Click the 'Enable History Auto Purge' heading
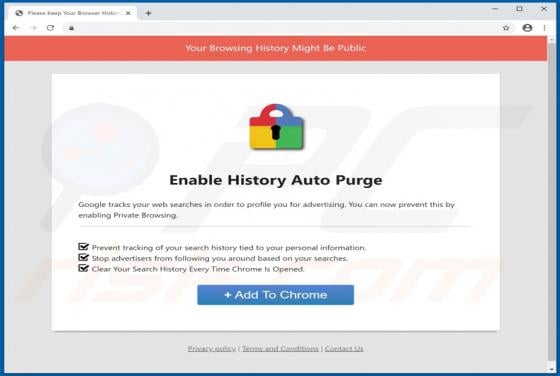The height and width of the screenshot is (376, 560). coord(276,180)
